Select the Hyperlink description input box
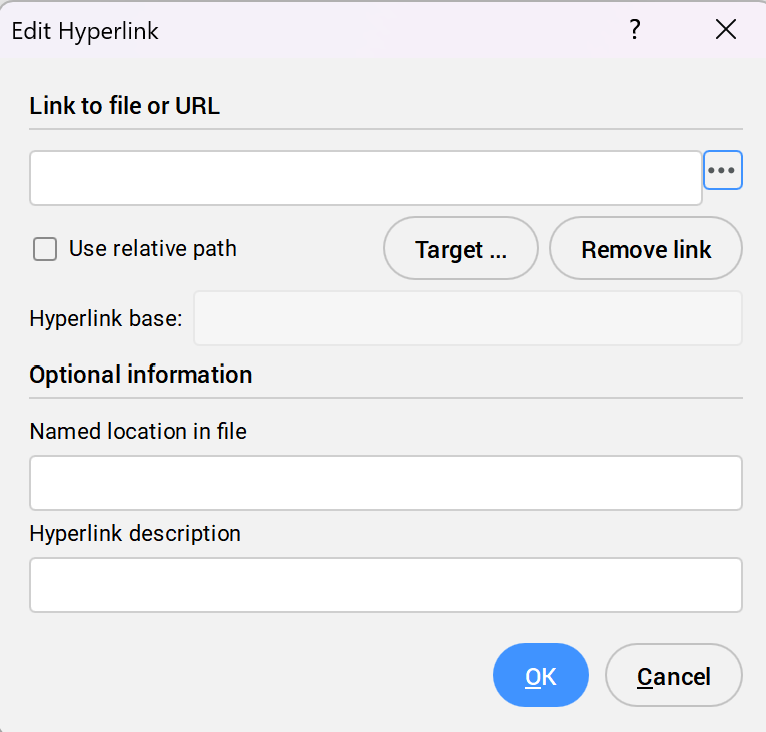 [385, 585]
